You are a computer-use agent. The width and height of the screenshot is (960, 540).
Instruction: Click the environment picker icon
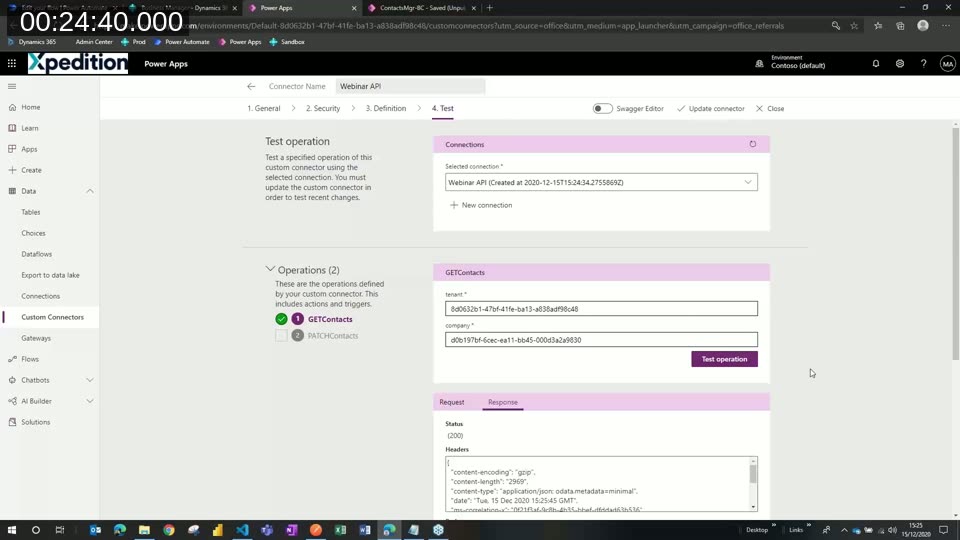coord(759,64)
